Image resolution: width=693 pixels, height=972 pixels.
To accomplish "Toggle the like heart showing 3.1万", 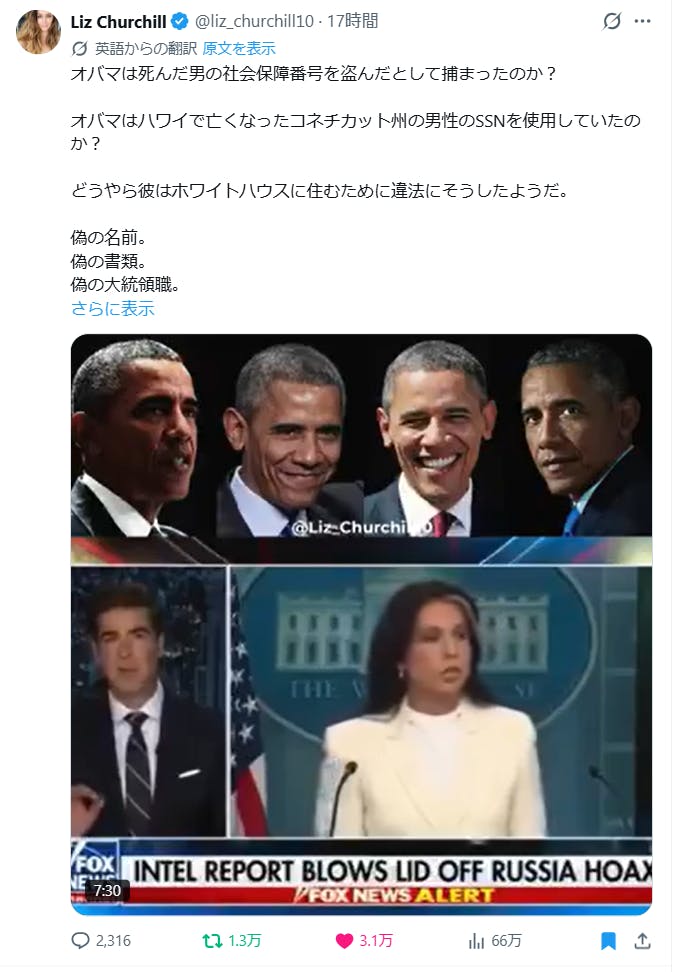I will tap(344, 941).
